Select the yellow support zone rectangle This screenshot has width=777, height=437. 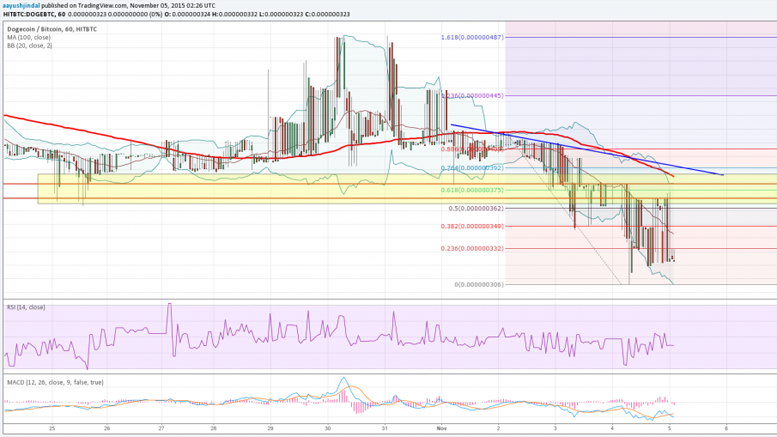(x=407, y=188)
